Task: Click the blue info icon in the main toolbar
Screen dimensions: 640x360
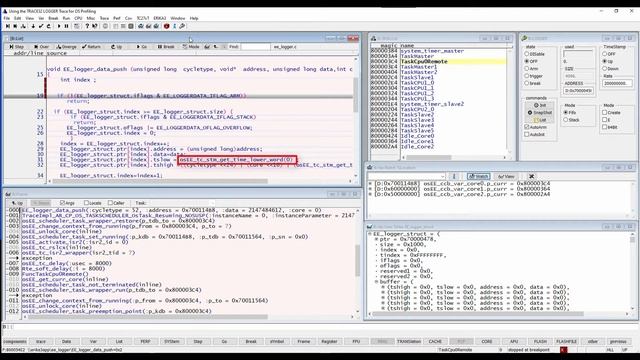Action: point(174,26)
